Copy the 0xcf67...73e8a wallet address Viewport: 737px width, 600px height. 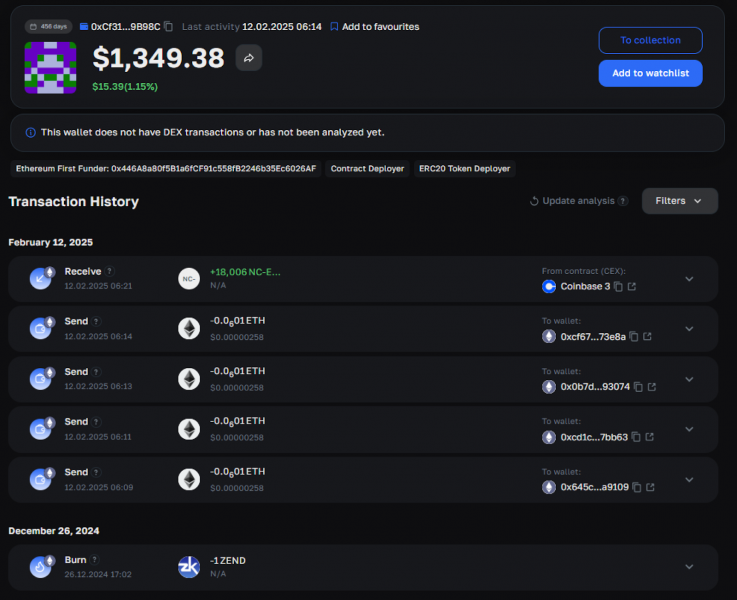click(634, 336)
